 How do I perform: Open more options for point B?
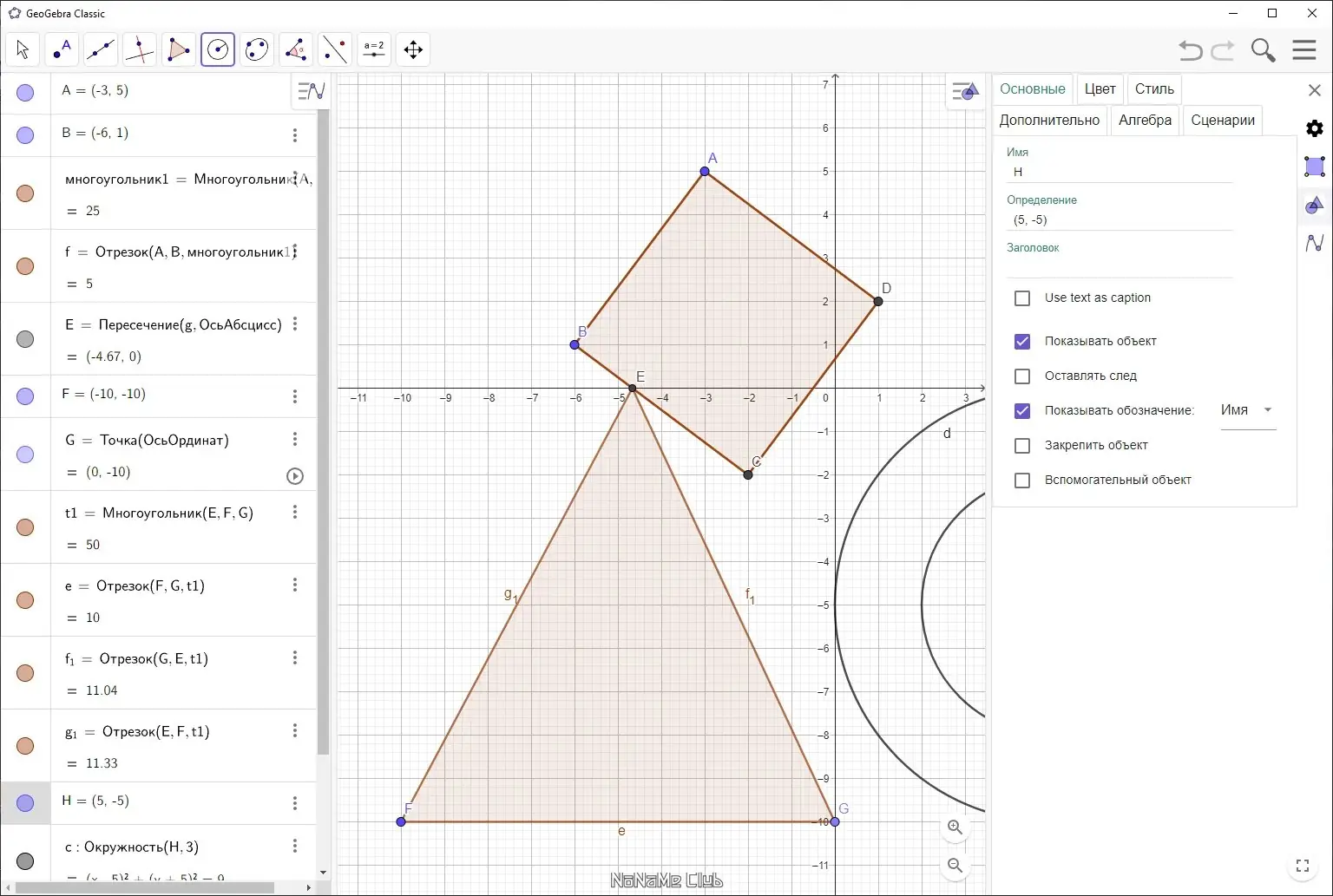295,135
